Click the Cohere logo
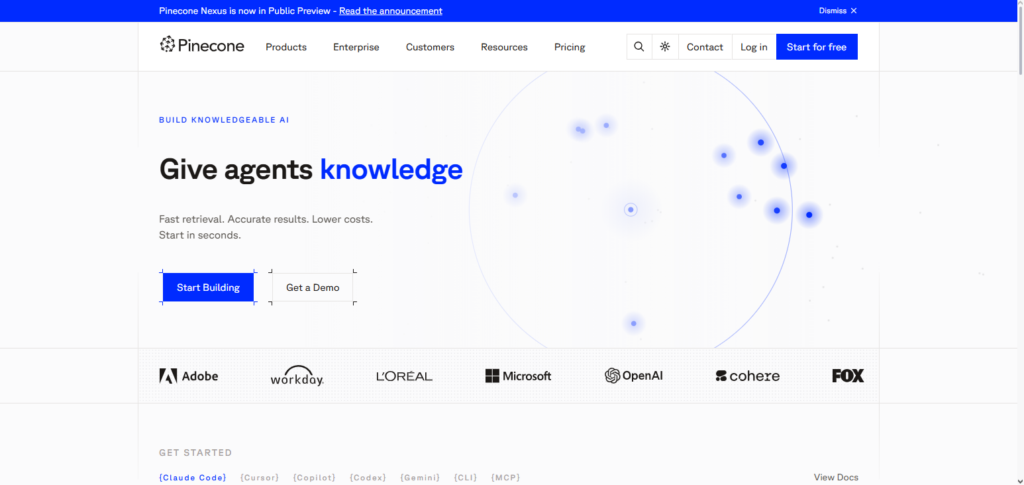This screenshot has width=1024, height=485. click(x=748, y=376)
